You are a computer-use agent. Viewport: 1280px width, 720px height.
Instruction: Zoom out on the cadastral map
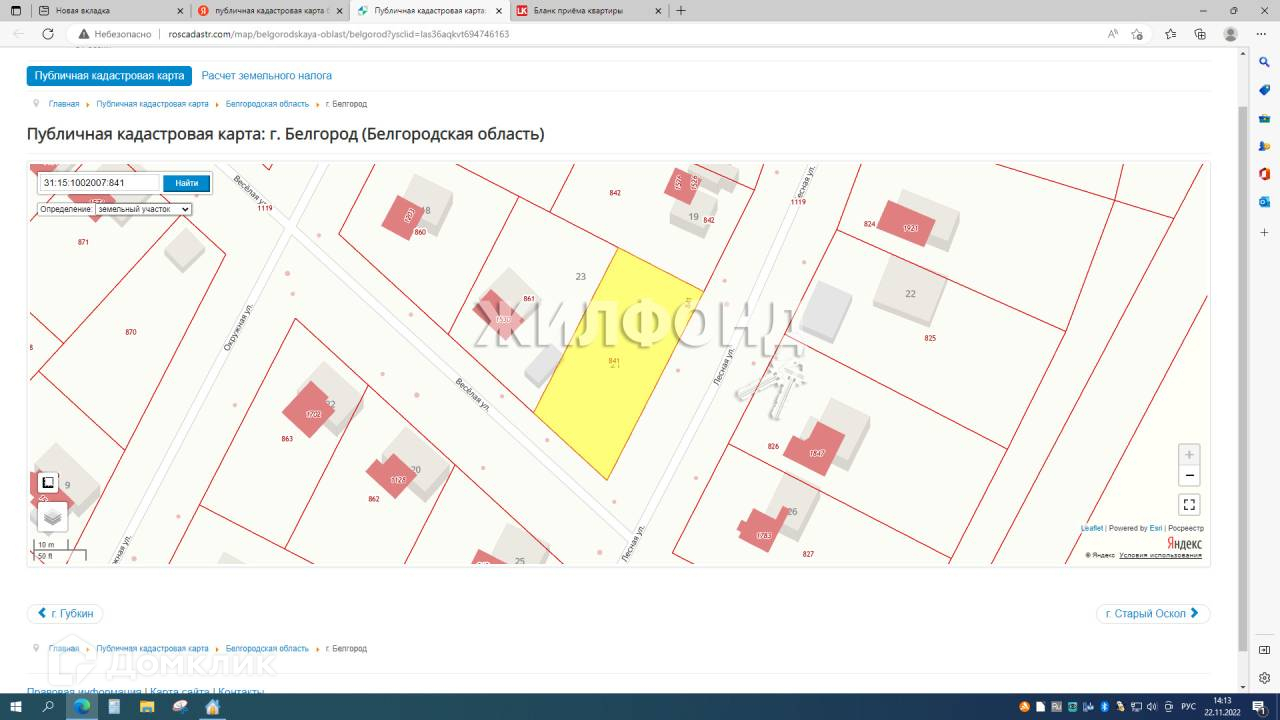tap(1188, 476)
